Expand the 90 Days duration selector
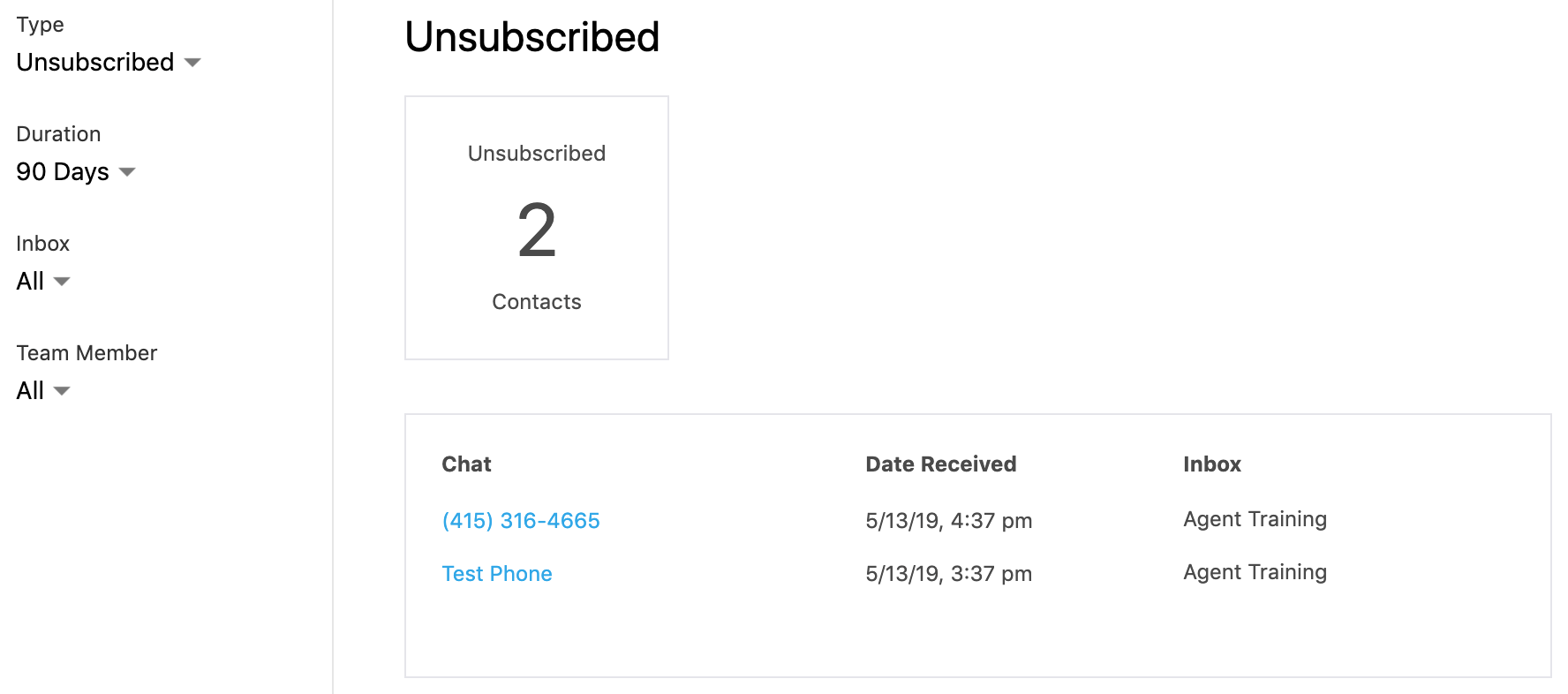The image size is (1568, 694). 63,172
